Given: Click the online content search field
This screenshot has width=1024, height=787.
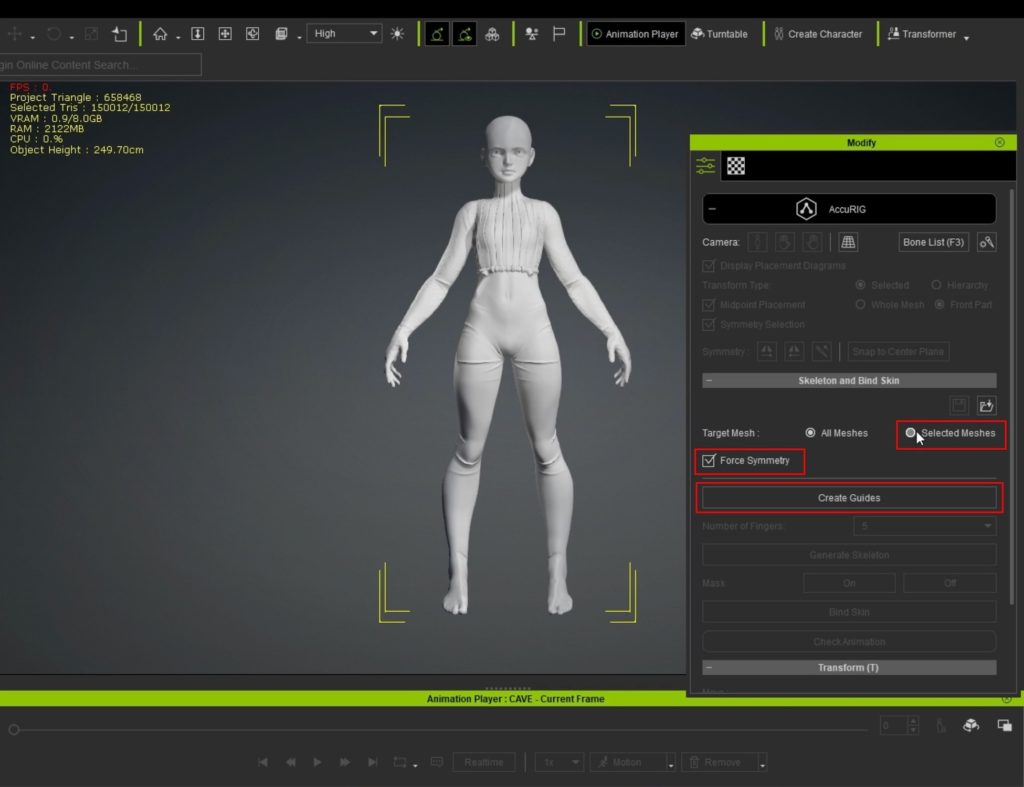Looking at the screenshot, I should pyautogui.click(x=100, y=65).
